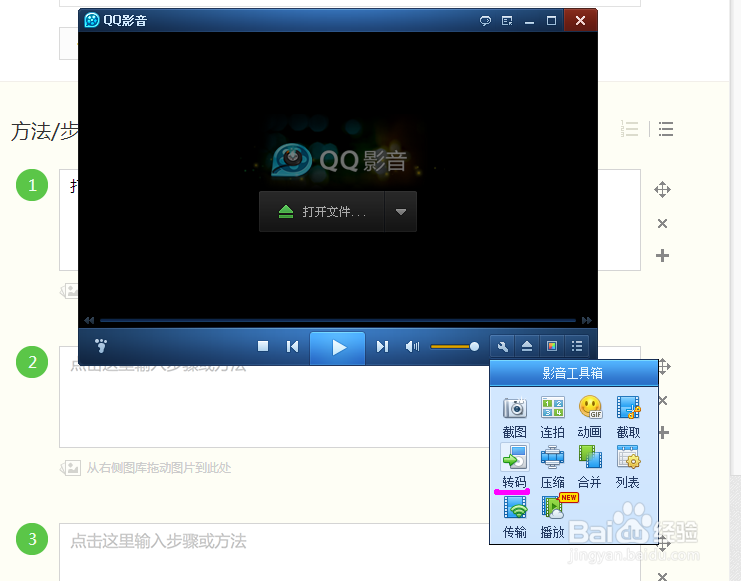Click the color adjustment icon in control bar
Viewport: 741px width, 581px height.
tap(551, 347)
